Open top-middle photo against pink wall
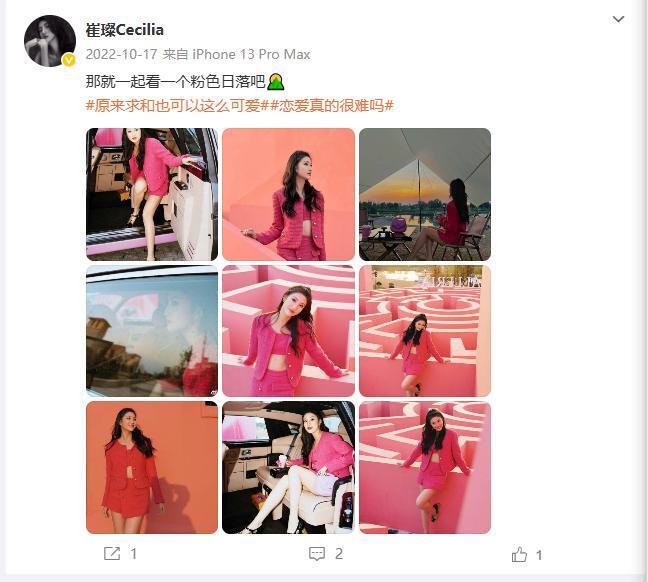 (x=288, y=194)
